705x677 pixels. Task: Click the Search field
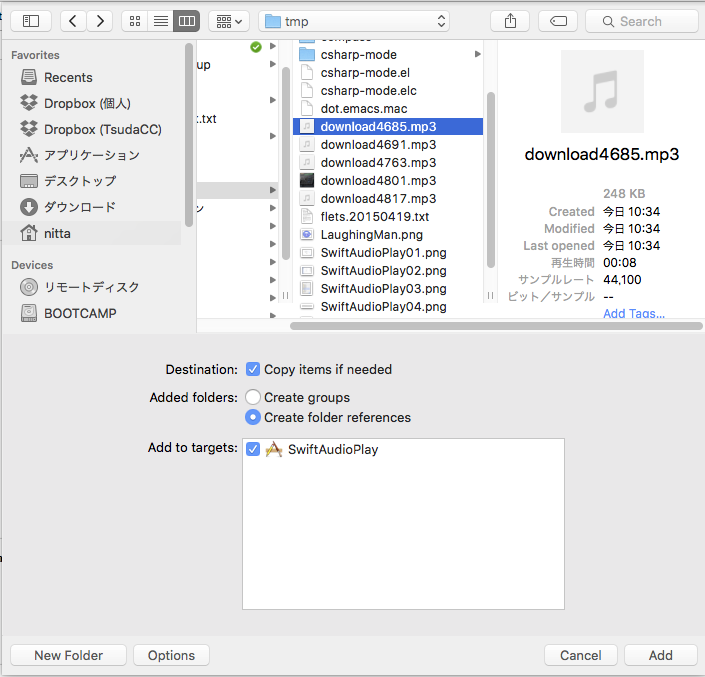(x=641, y=21)
